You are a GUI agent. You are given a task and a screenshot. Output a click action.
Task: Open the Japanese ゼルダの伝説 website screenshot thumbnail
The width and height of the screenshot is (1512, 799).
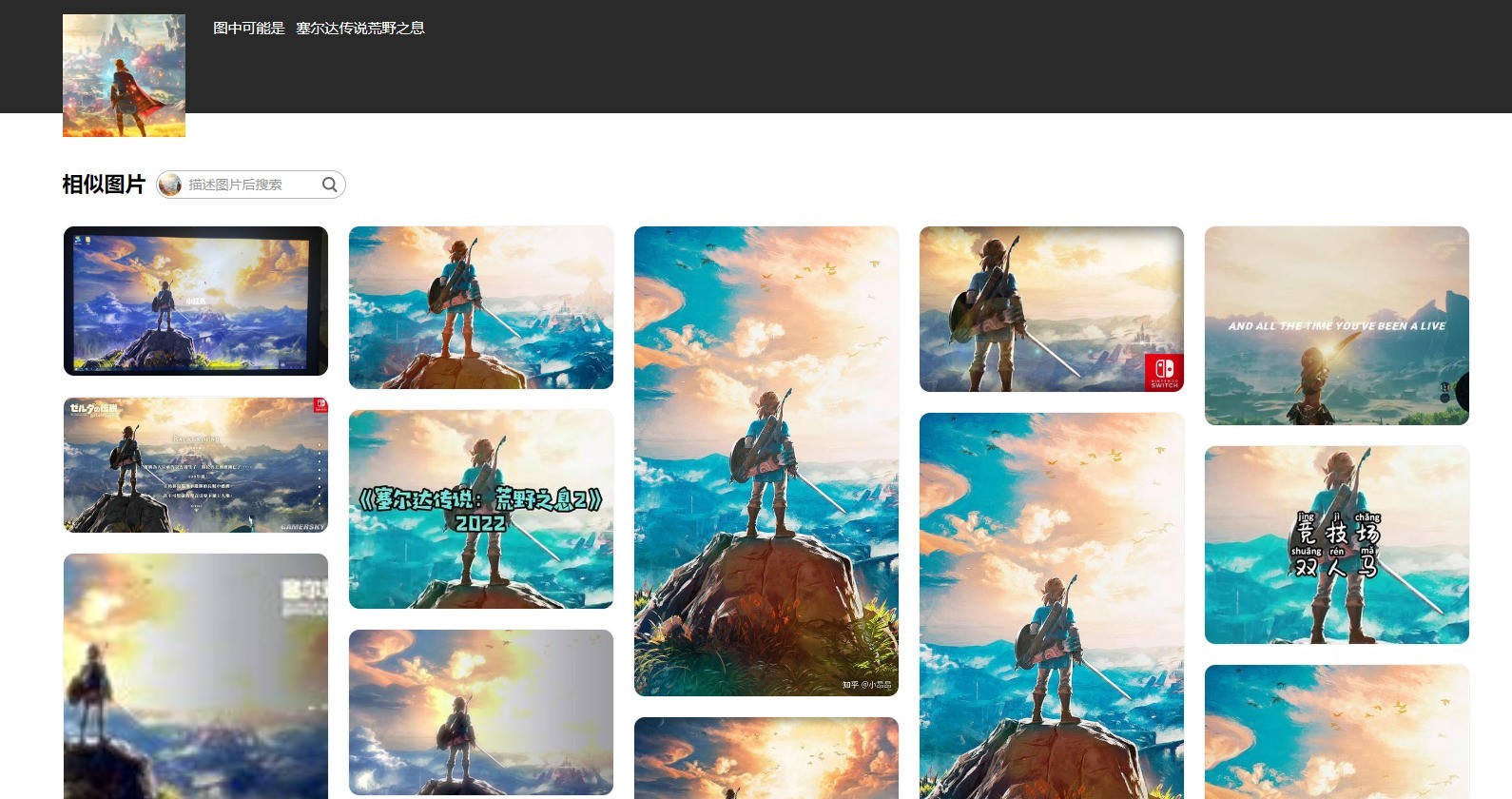[x=196, y=464]
